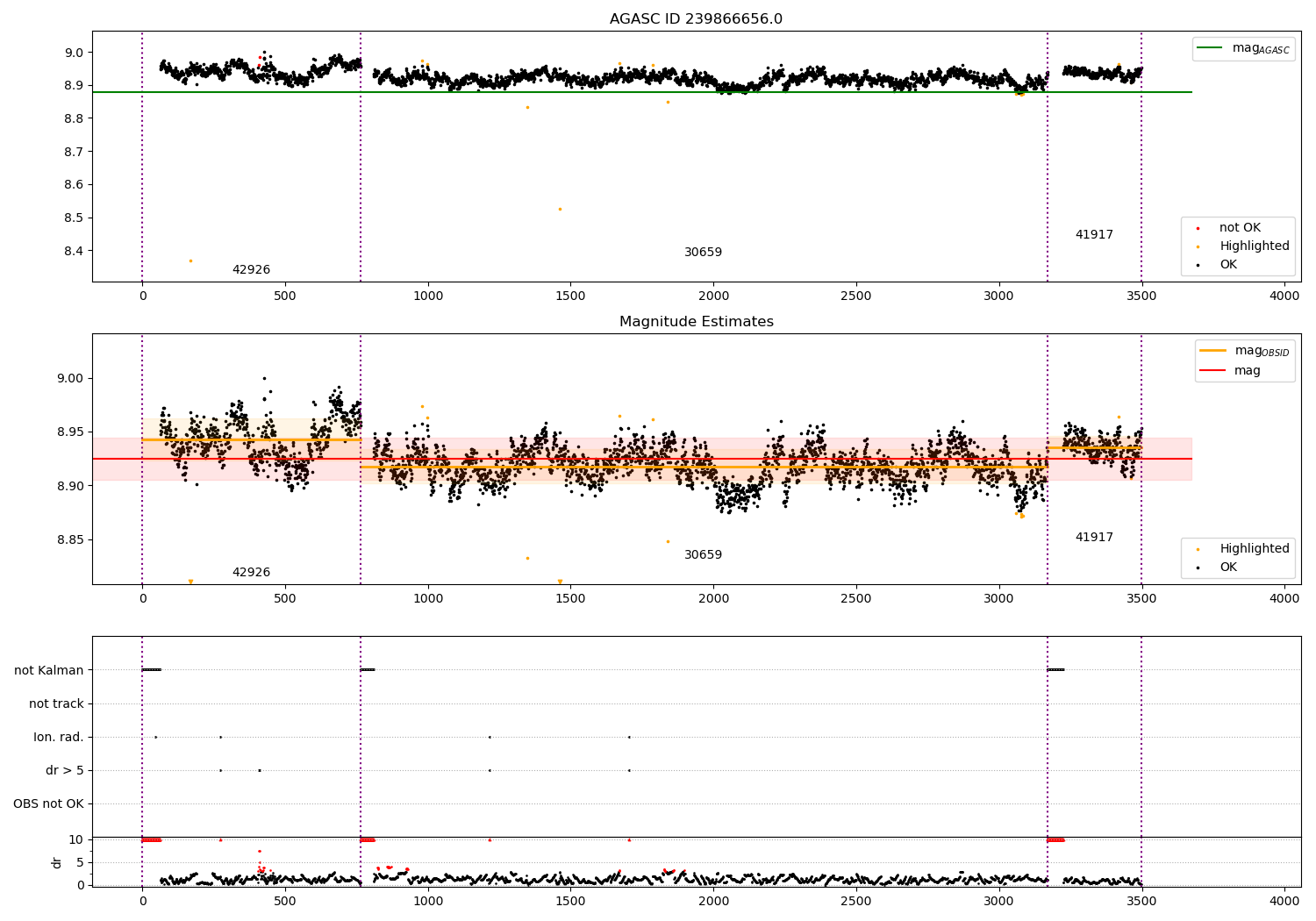Image resolution: width=1316 pixels, height=921 pixels.
Task: Click the red 'not OK' legend marker dot
Action: click(1198, 228)
